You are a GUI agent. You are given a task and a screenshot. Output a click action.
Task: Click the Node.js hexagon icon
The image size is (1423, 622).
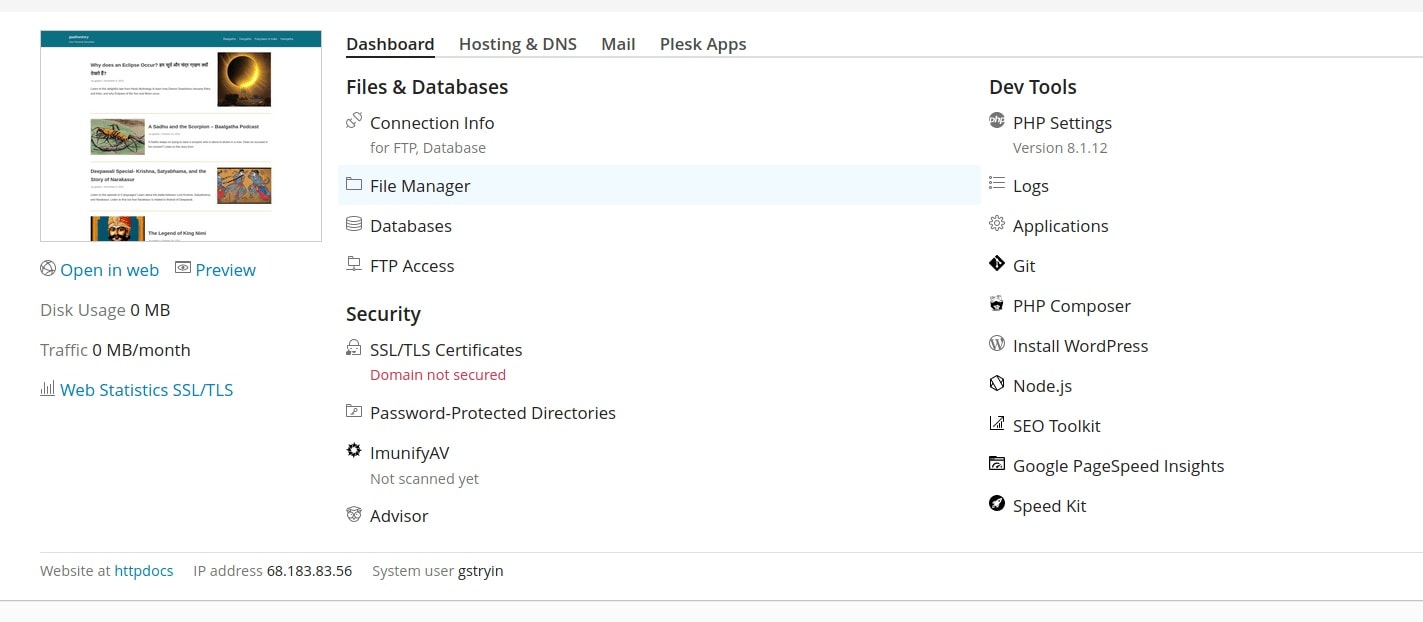(996, 383)
